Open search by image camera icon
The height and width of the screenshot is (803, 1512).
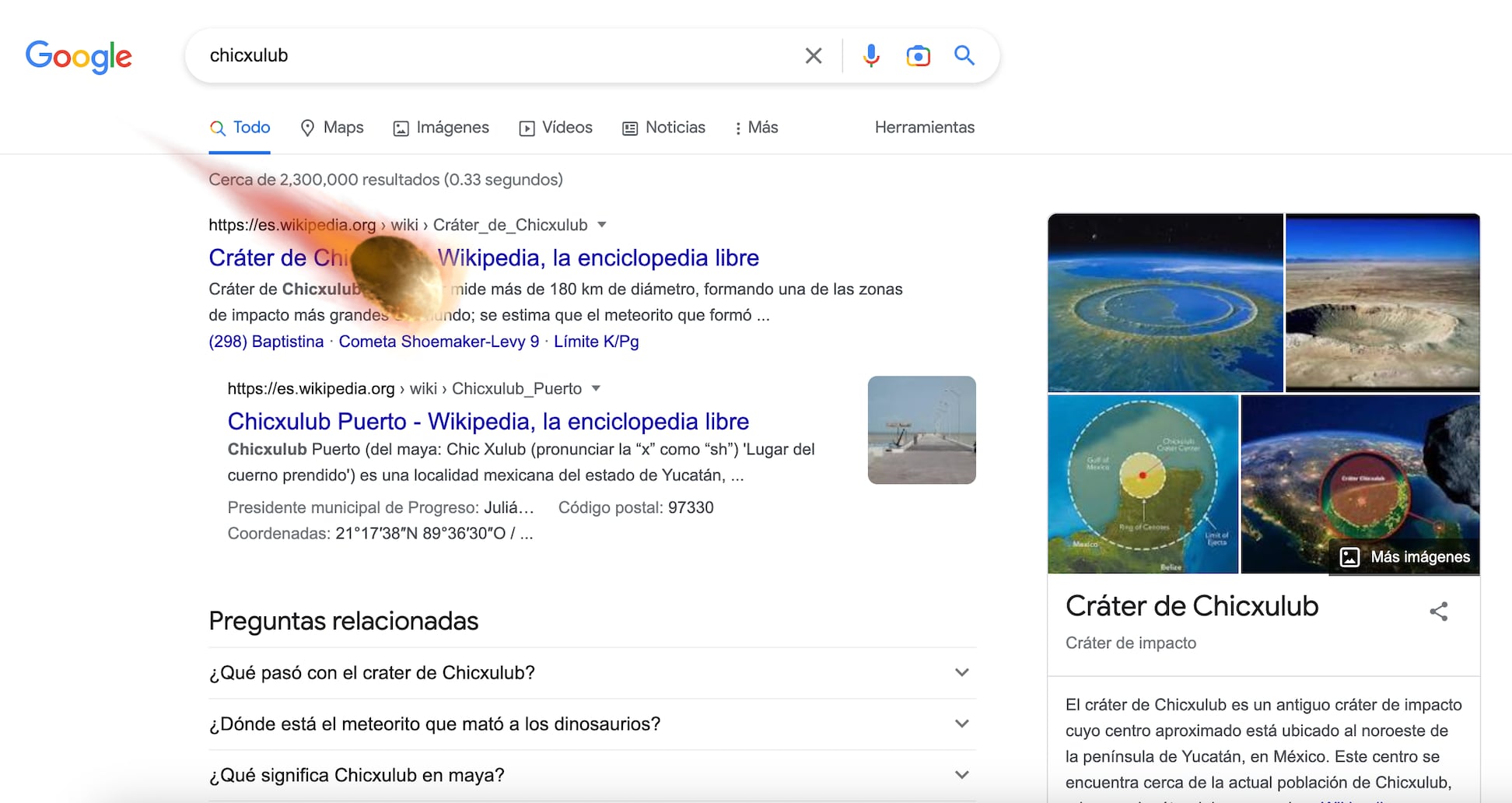point(918,56)
